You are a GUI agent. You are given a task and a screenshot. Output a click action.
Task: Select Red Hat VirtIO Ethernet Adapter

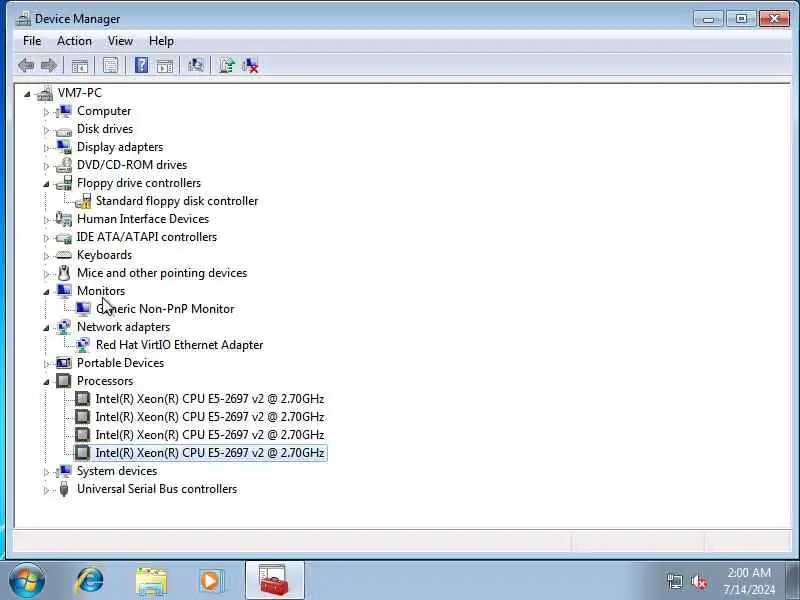click(x=180, y=345)
